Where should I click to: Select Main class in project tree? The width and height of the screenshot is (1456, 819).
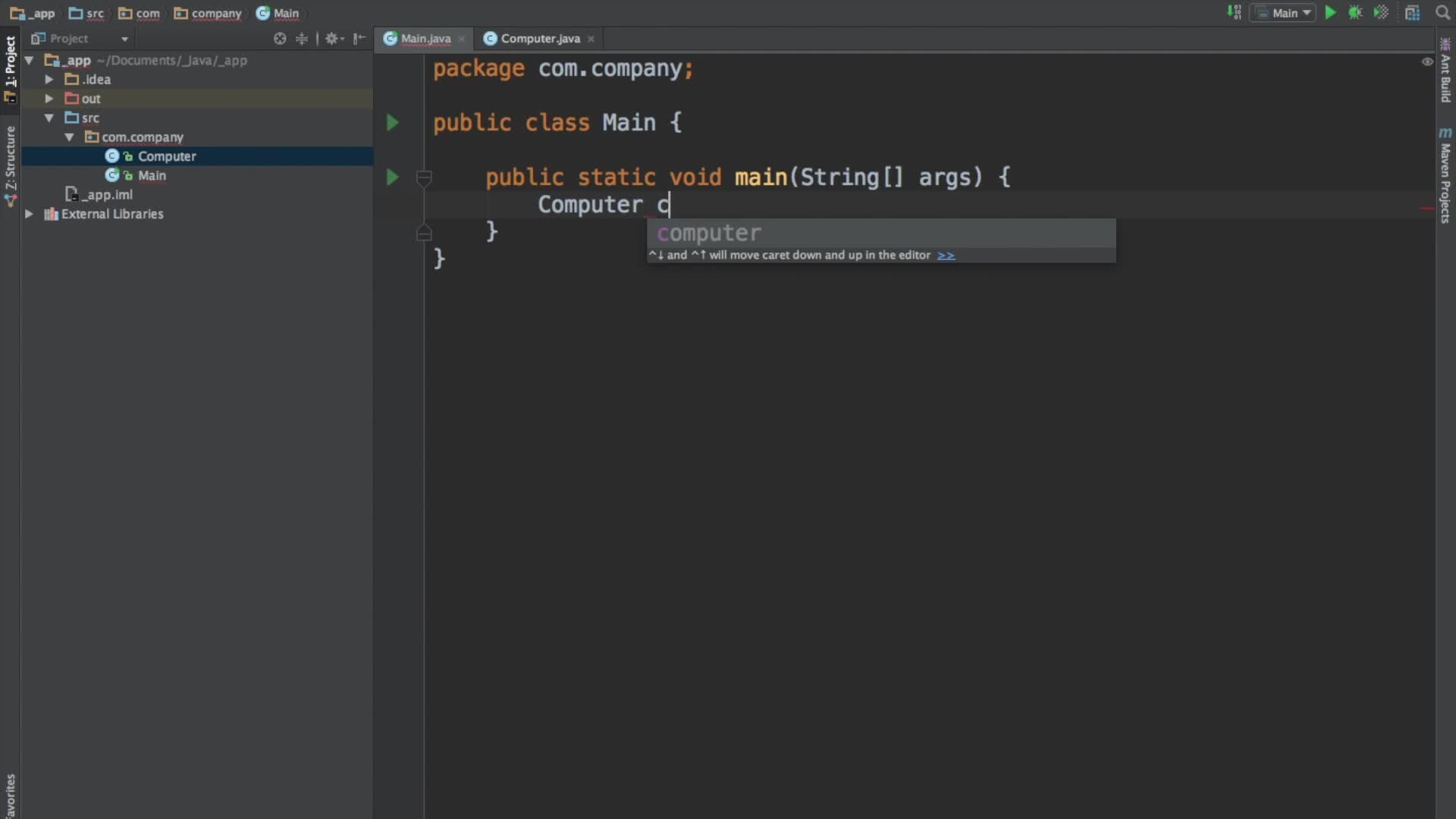pyautogui.click(x=197, y=175)
